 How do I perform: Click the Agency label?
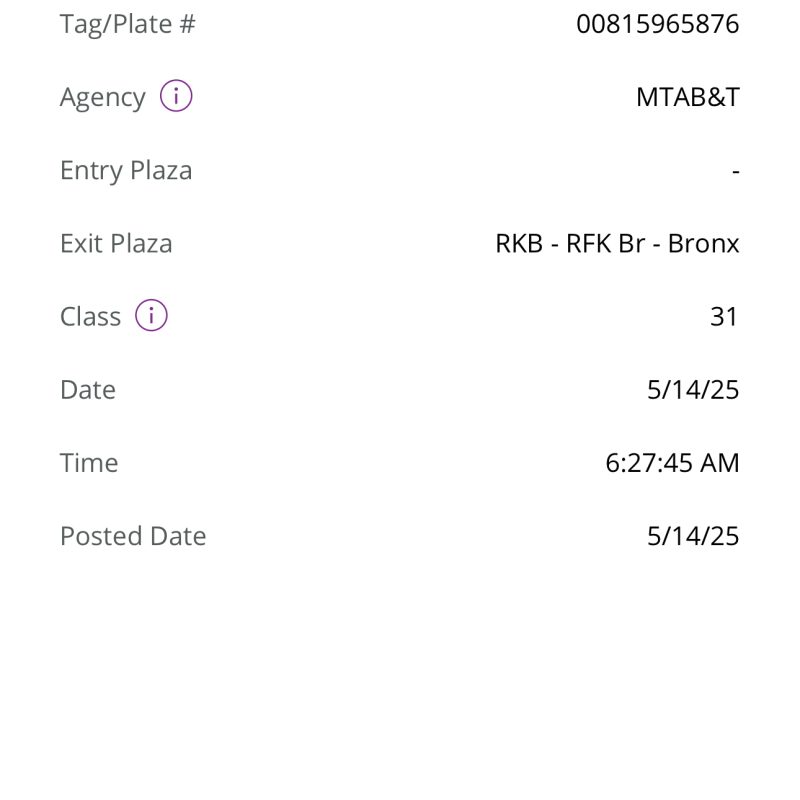(103, 97)
